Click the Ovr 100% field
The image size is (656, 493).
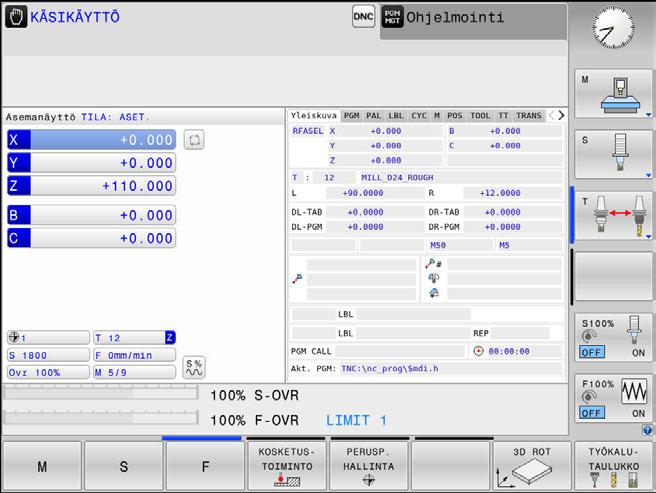pyautogui.click(x=48, y=372)
